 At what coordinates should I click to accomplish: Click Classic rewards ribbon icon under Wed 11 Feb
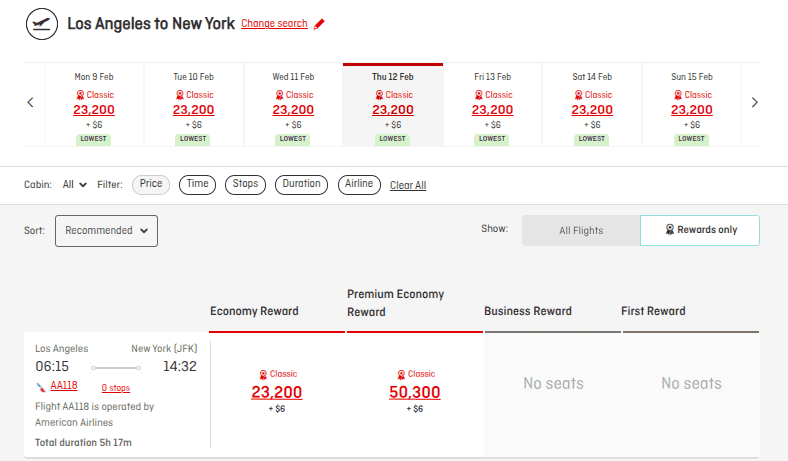[279, 95]
